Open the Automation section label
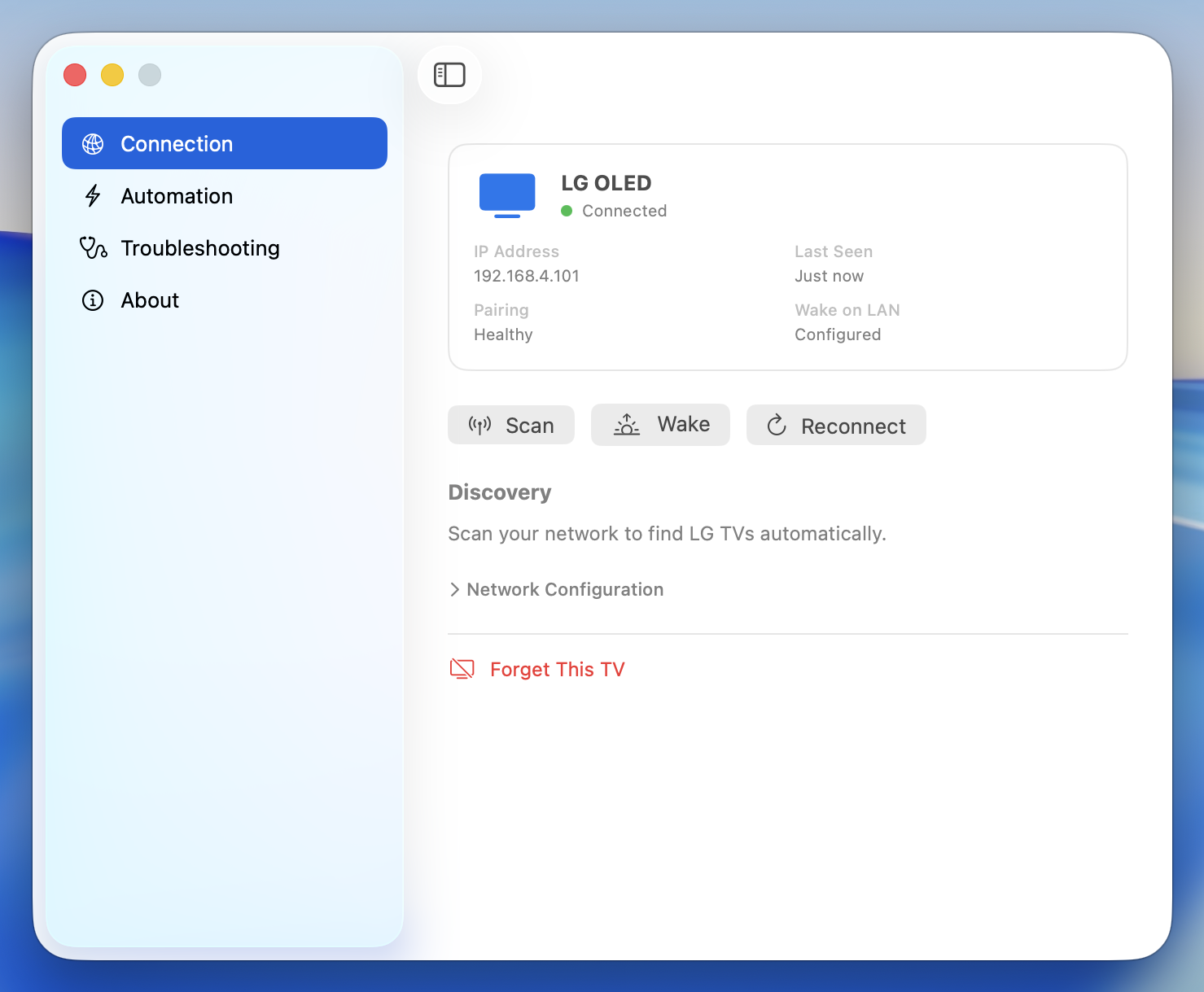 point(177,196)
